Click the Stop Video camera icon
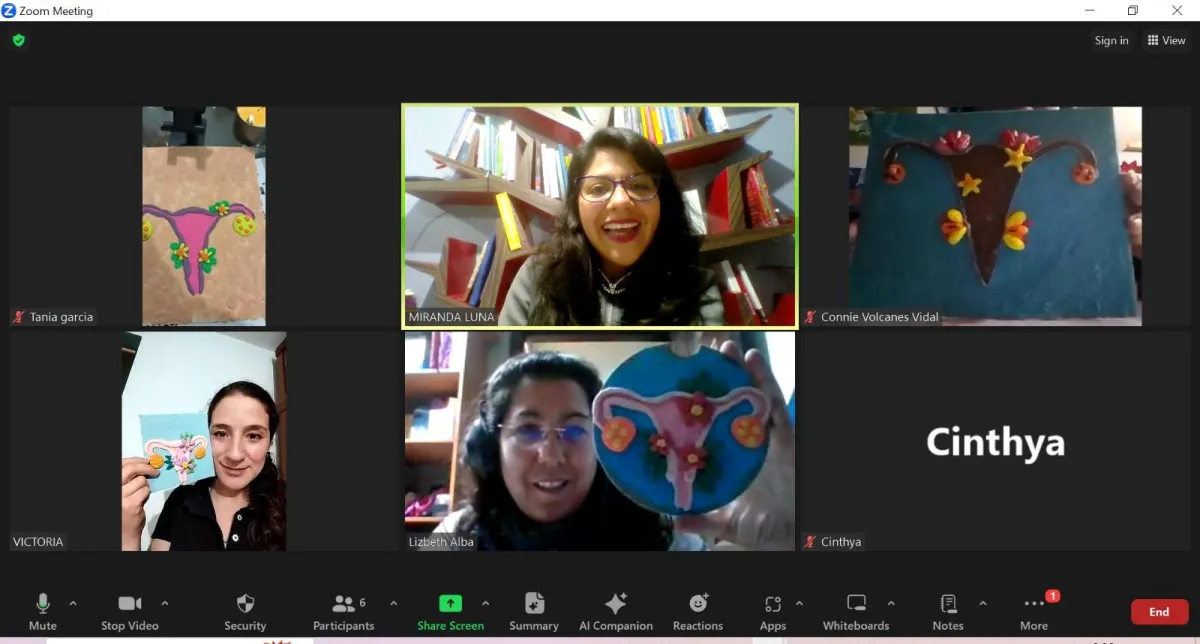1200x644 pixels. pyautogui.click(x=130, y=603)
